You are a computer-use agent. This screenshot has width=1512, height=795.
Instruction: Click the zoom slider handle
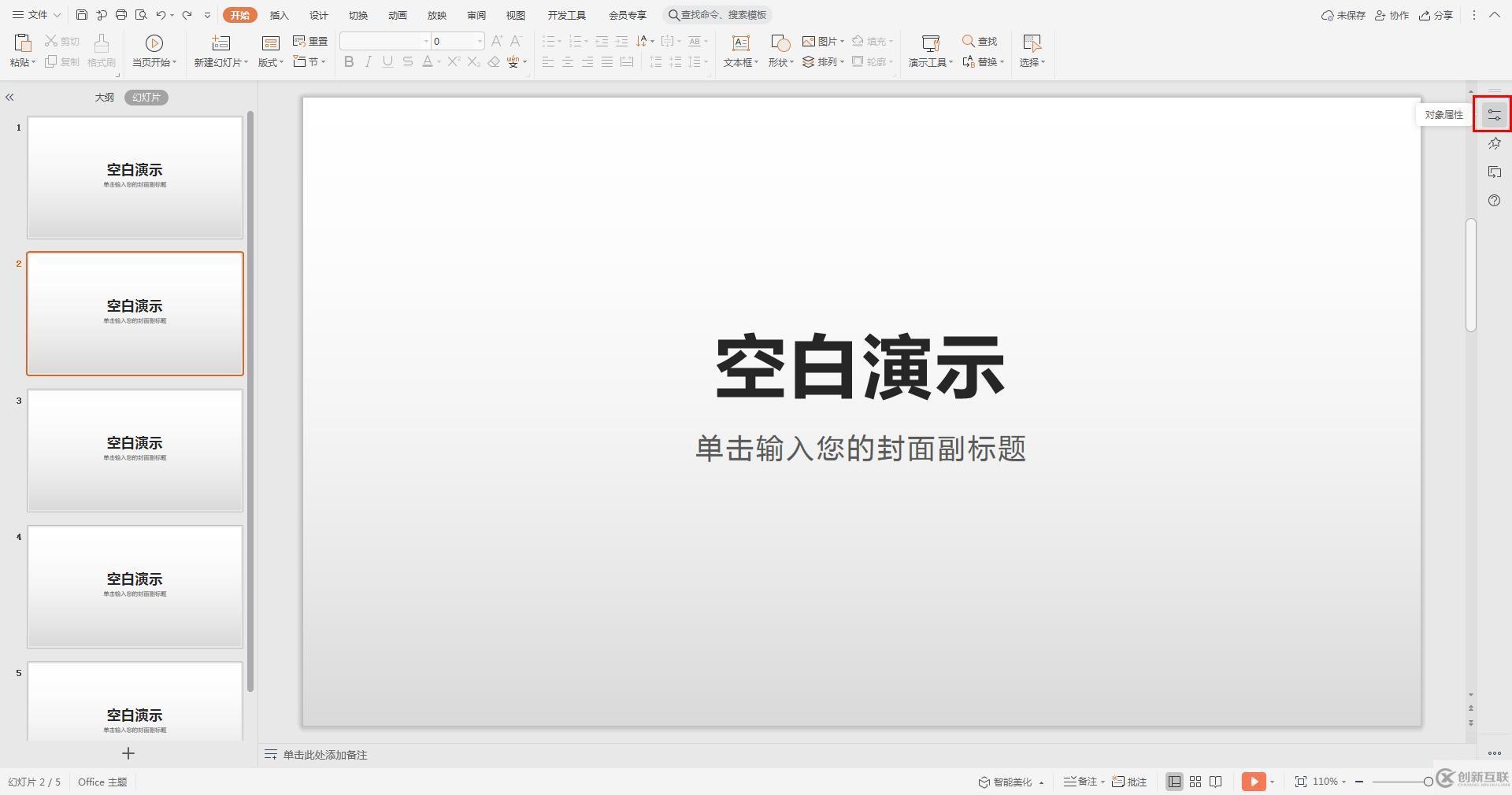(1428, 782)
